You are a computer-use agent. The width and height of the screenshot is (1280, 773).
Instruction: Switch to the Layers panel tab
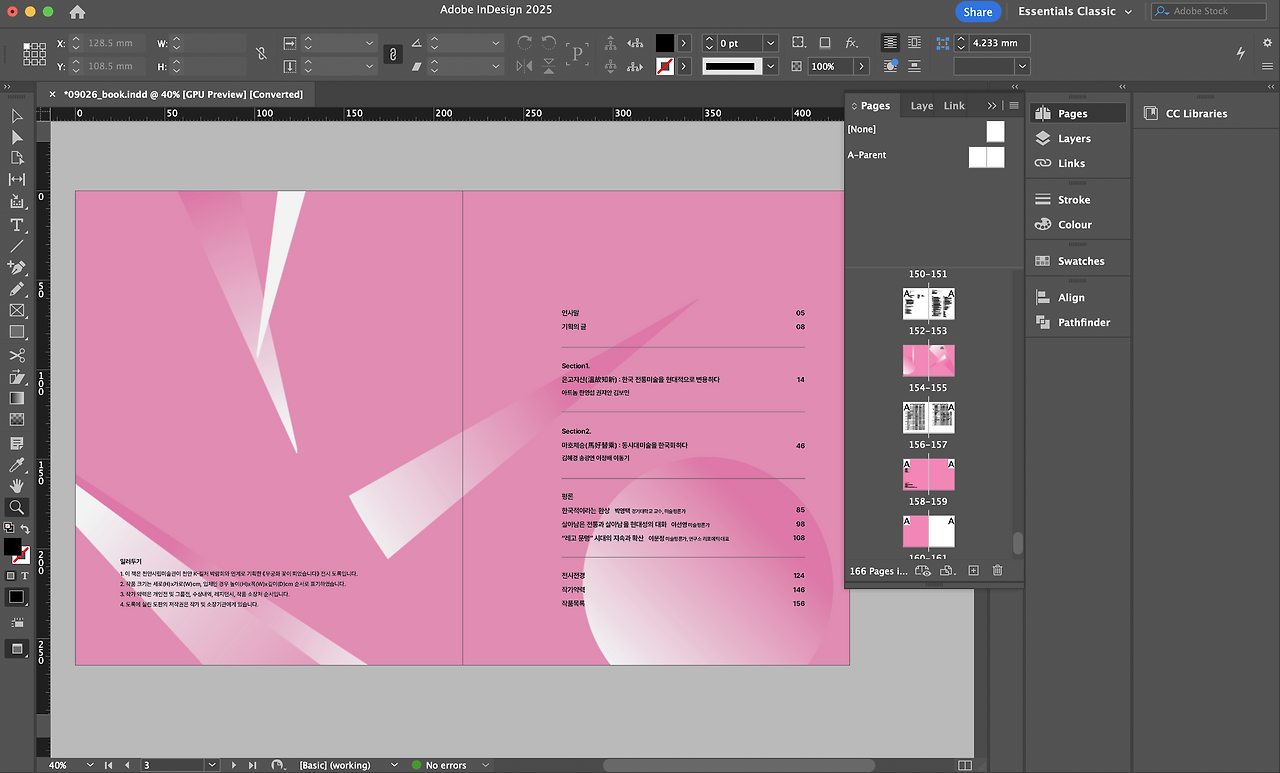pyautogui.click(x=921, y=105)
